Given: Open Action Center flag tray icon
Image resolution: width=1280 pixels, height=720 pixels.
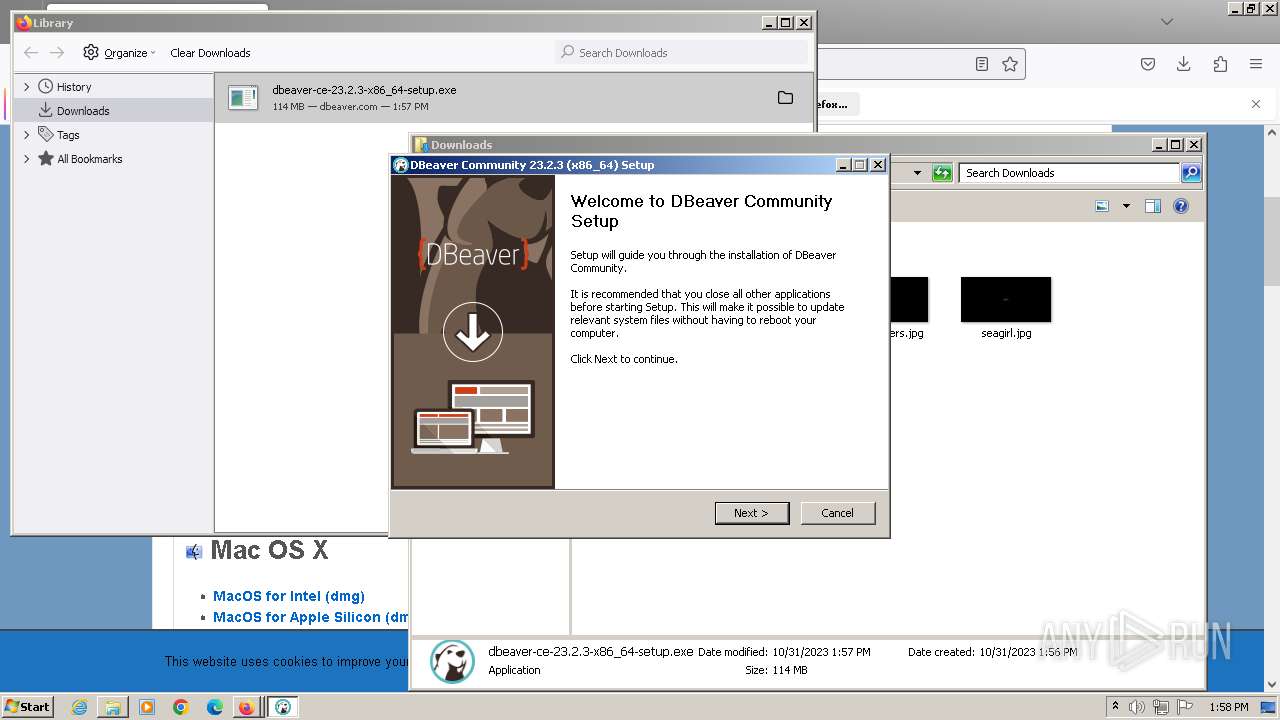Looking at the screenshot, I should [x=1185, y=707].
